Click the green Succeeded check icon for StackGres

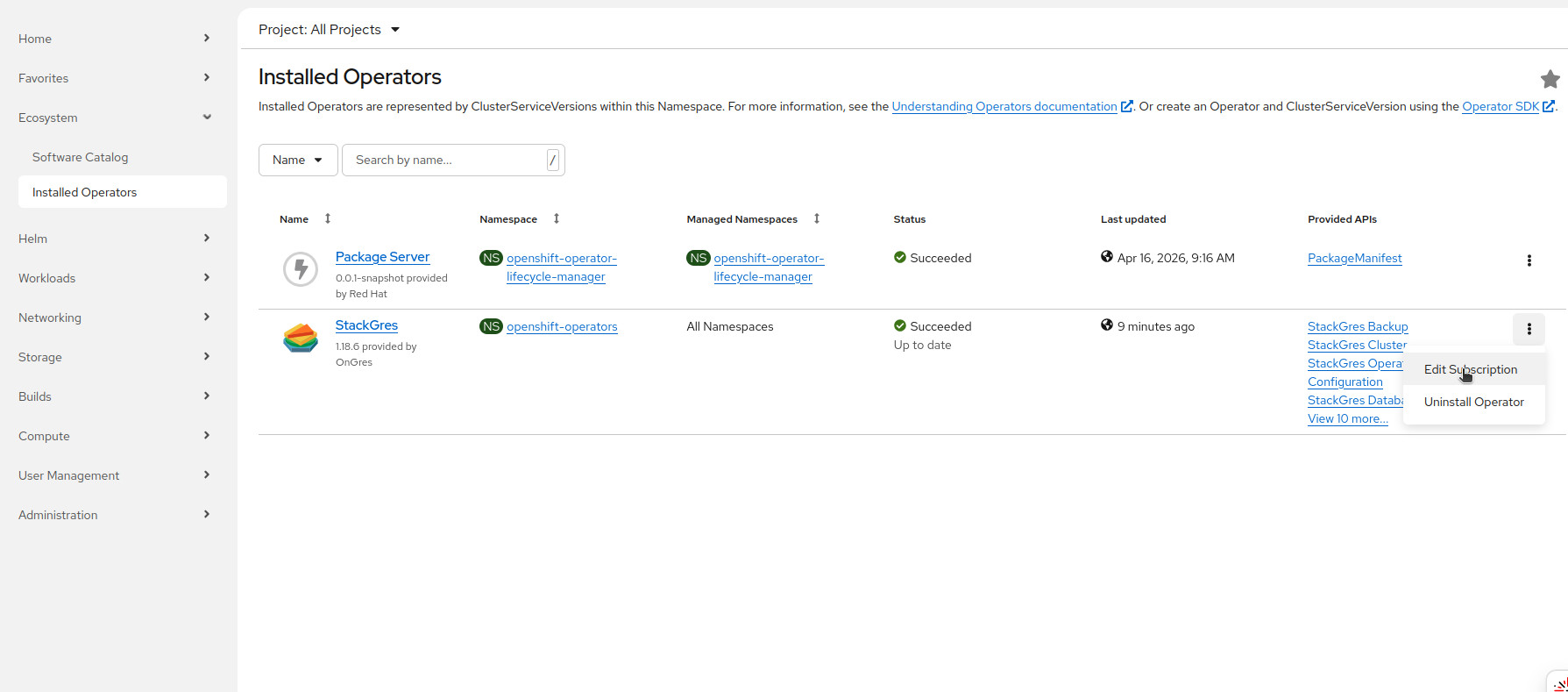pyautogui.click(x=900, y=325)
